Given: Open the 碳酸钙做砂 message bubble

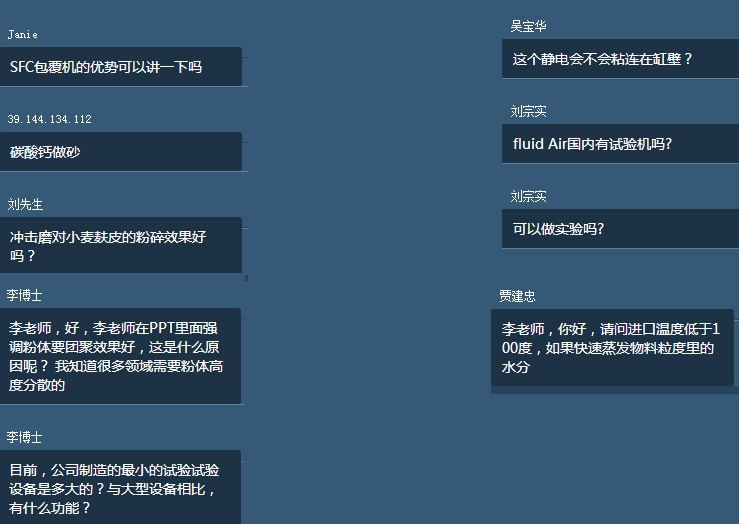Looking at the screenshot, I should [x=120, y=152].
